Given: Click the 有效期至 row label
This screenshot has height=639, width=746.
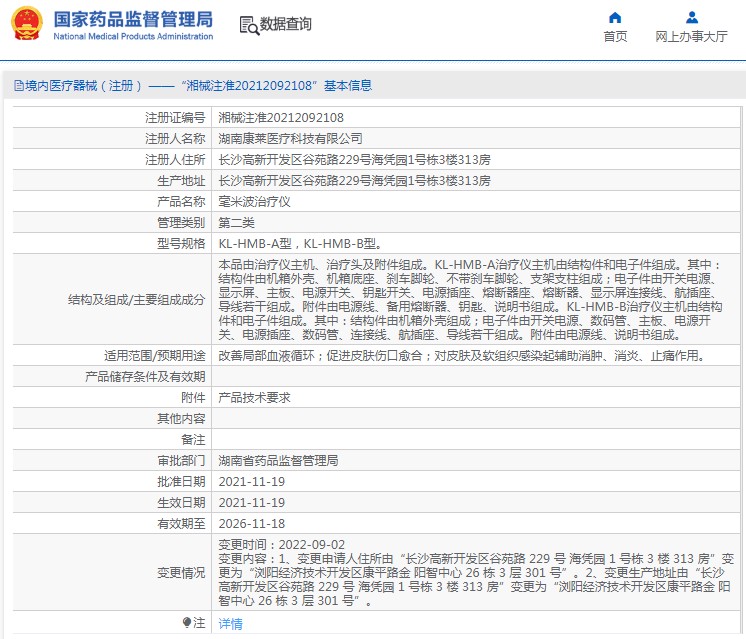Looking at the screenshot, I should pyautogui.click(x=181, y=523).
